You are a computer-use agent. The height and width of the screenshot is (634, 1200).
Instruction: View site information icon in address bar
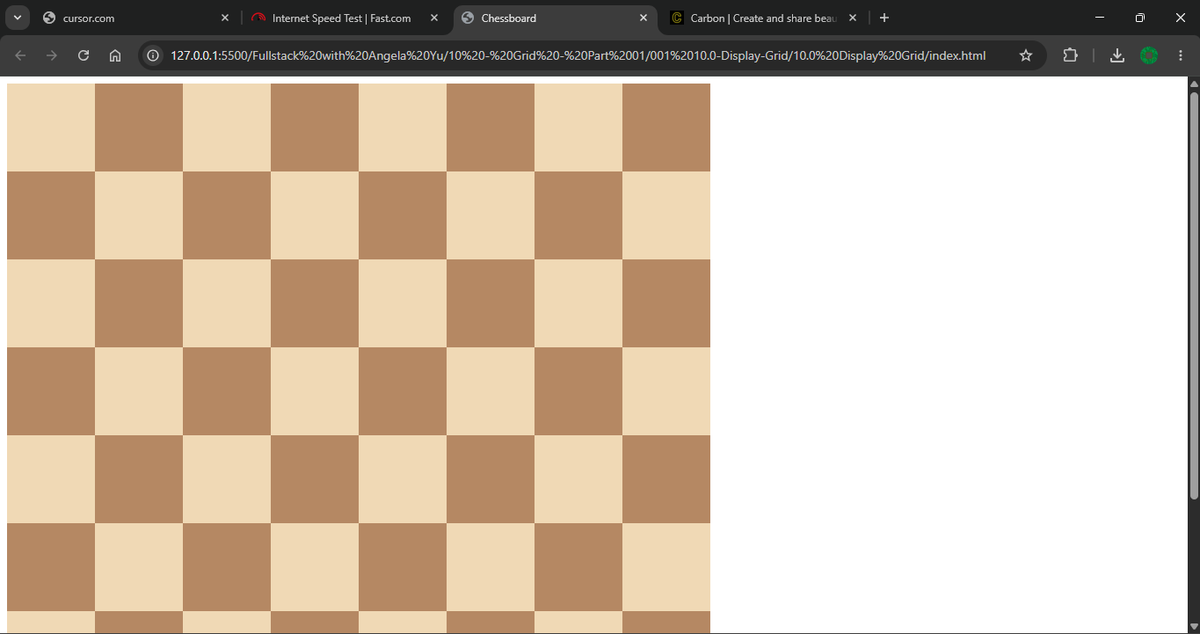[153, 56]
